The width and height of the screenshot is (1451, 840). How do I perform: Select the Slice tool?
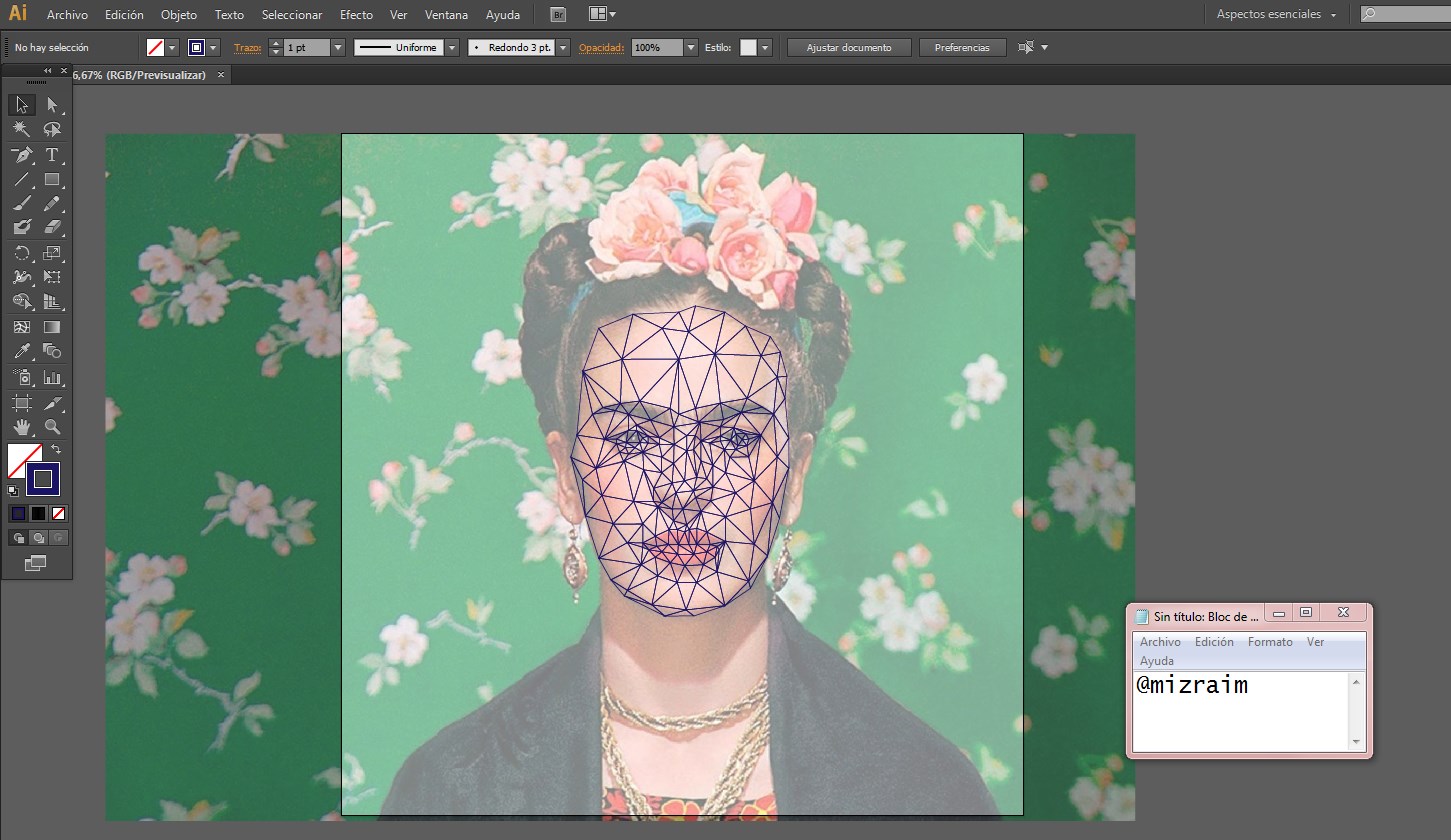(52, 403)
